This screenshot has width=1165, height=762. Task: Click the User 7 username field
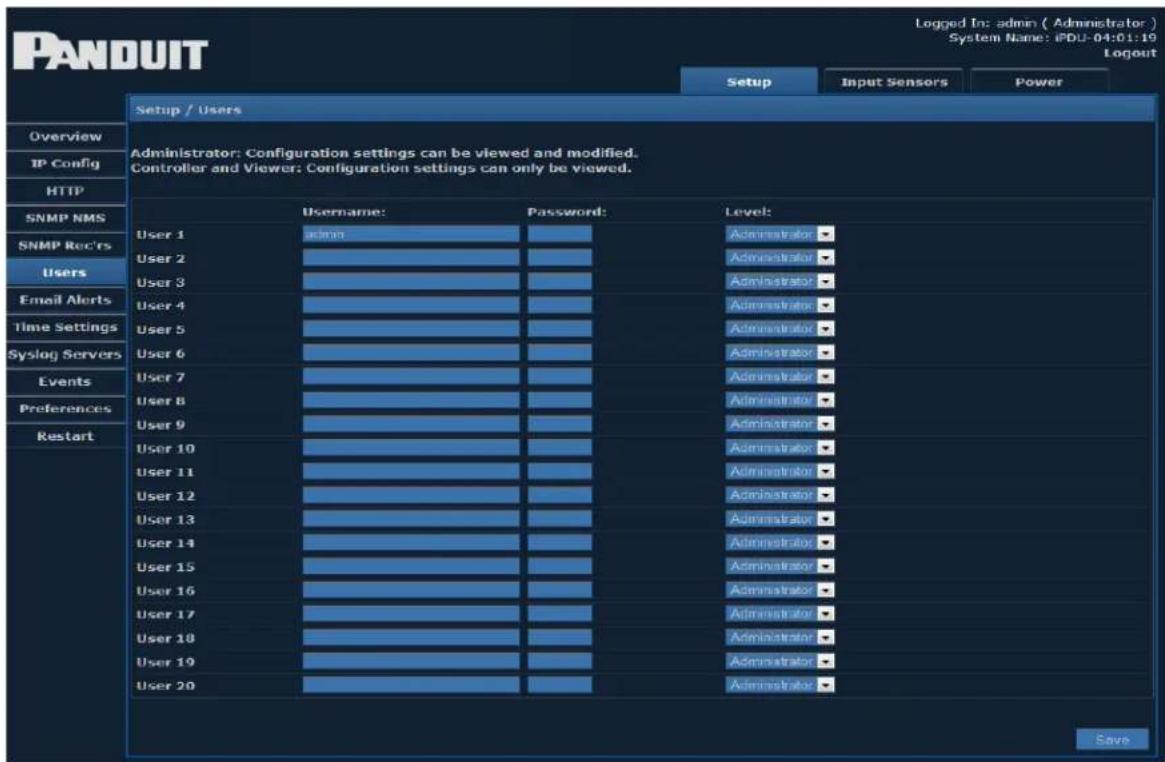411,377
